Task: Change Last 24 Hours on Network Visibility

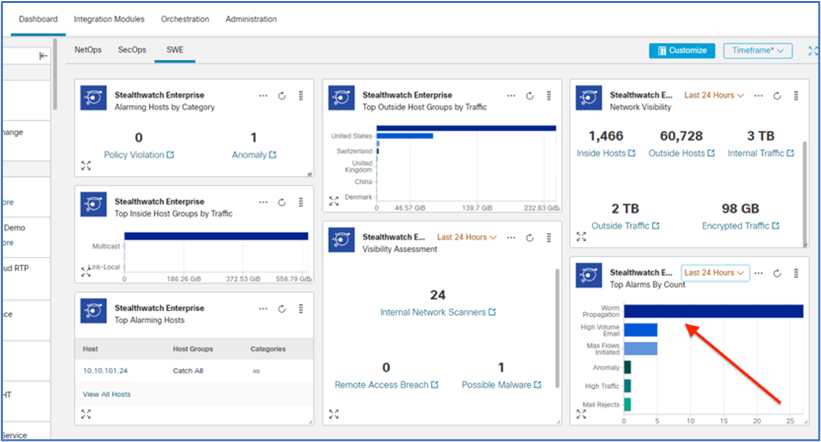Action: point(714,95)
